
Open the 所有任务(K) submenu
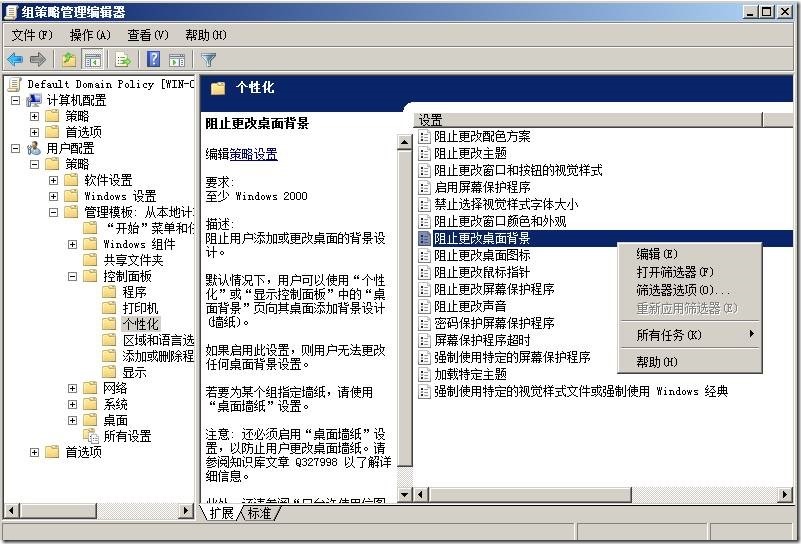[x=690, y=335]
